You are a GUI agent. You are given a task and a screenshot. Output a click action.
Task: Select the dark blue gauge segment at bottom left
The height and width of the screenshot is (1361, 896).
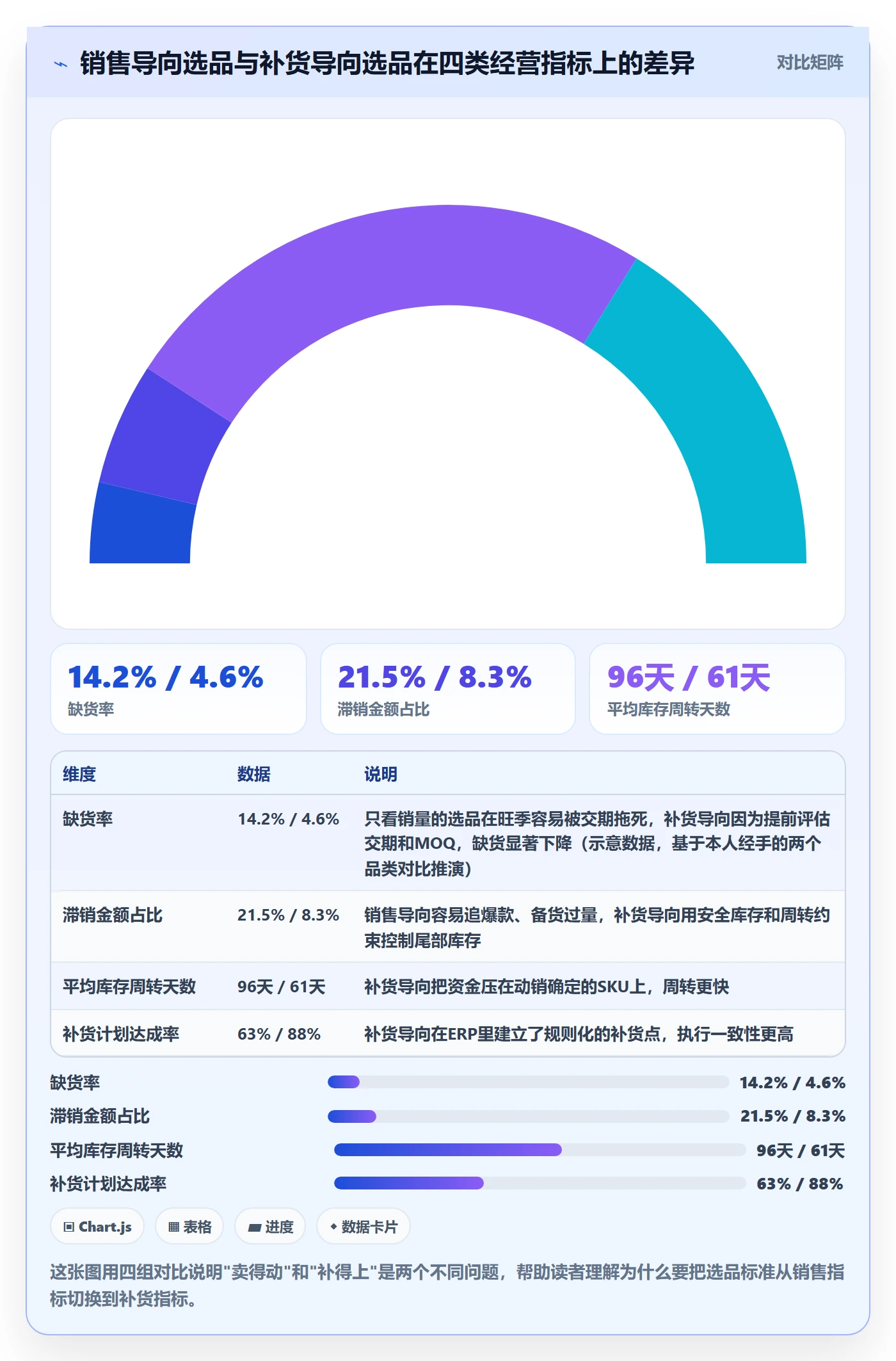pos(142,525)
